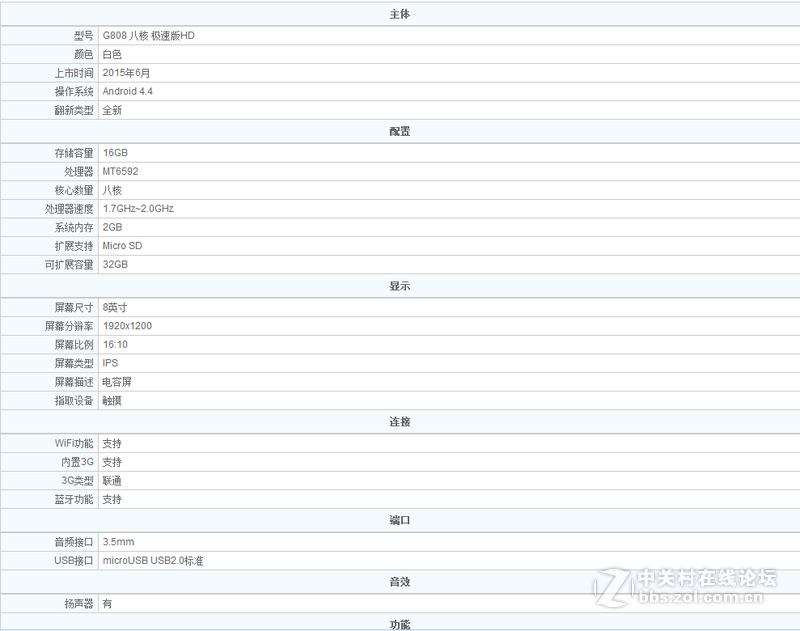Click the 指取设备 label
This screenshot has height=631, width=800.
click(x=74, y=400)
